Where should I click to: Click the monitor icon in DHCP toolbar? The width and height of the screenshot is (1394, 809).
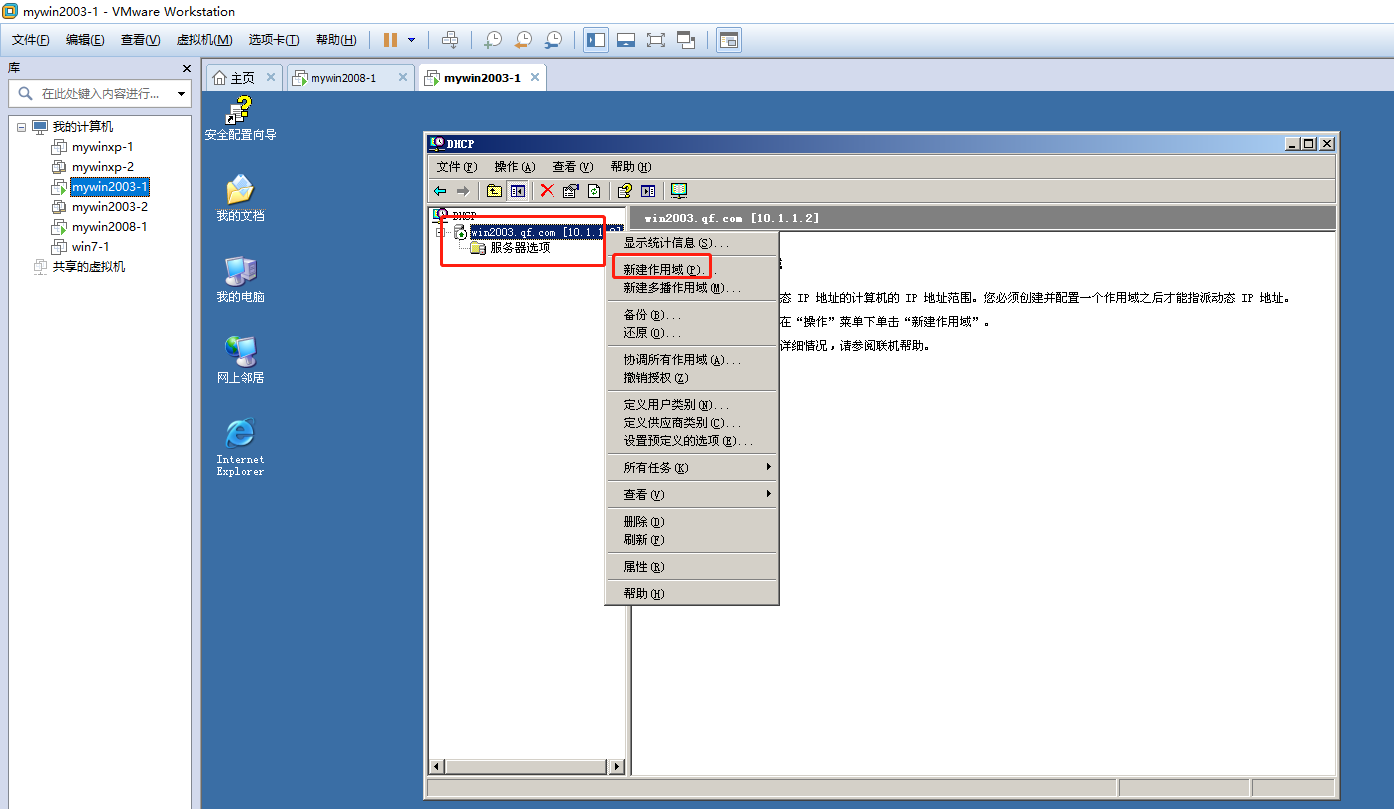tap(679, 191)
